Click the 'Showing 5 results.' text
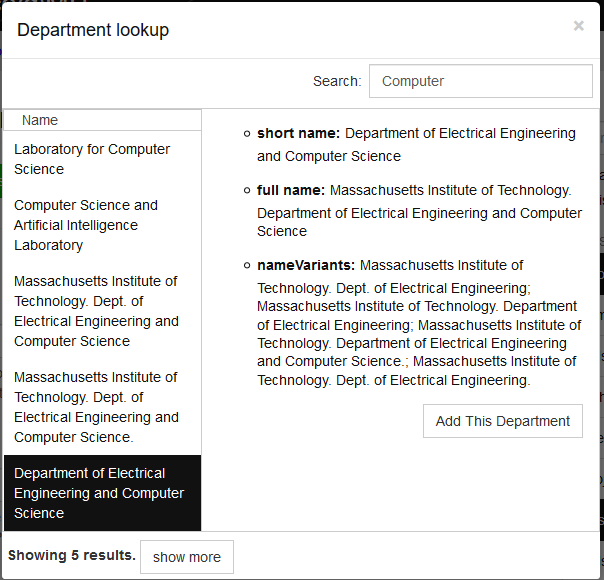Screen dimensions: 604x580 [72, 555]
